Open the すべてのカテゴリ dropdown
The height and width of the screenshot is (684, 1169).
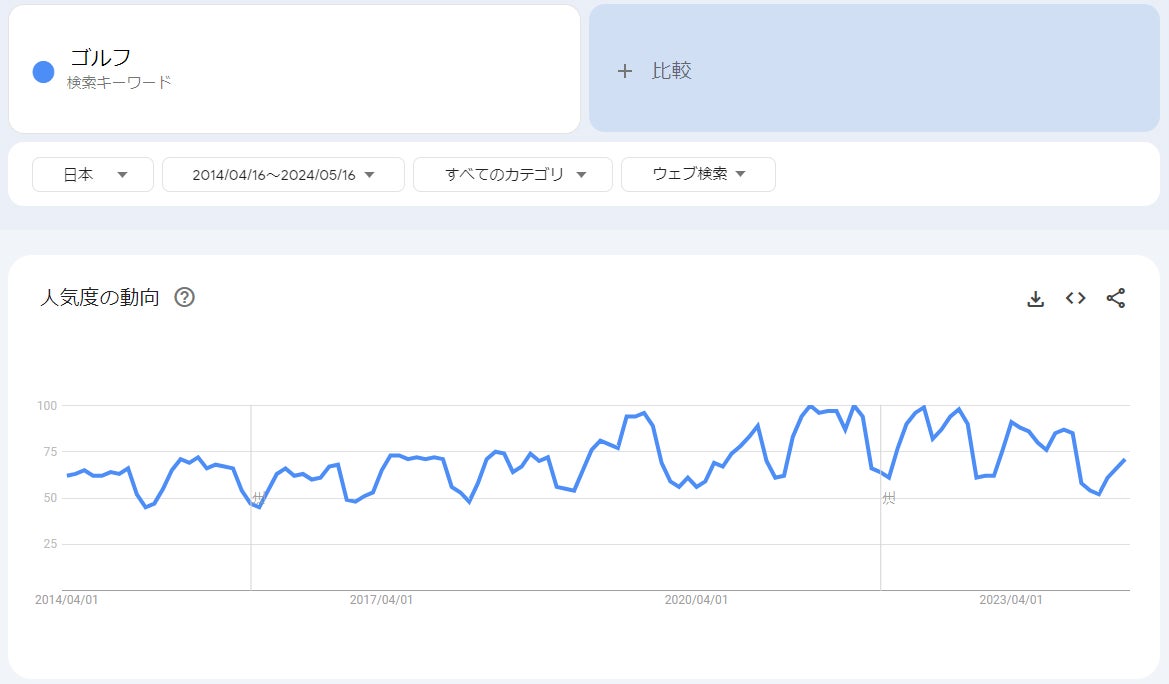click(513, 174)
